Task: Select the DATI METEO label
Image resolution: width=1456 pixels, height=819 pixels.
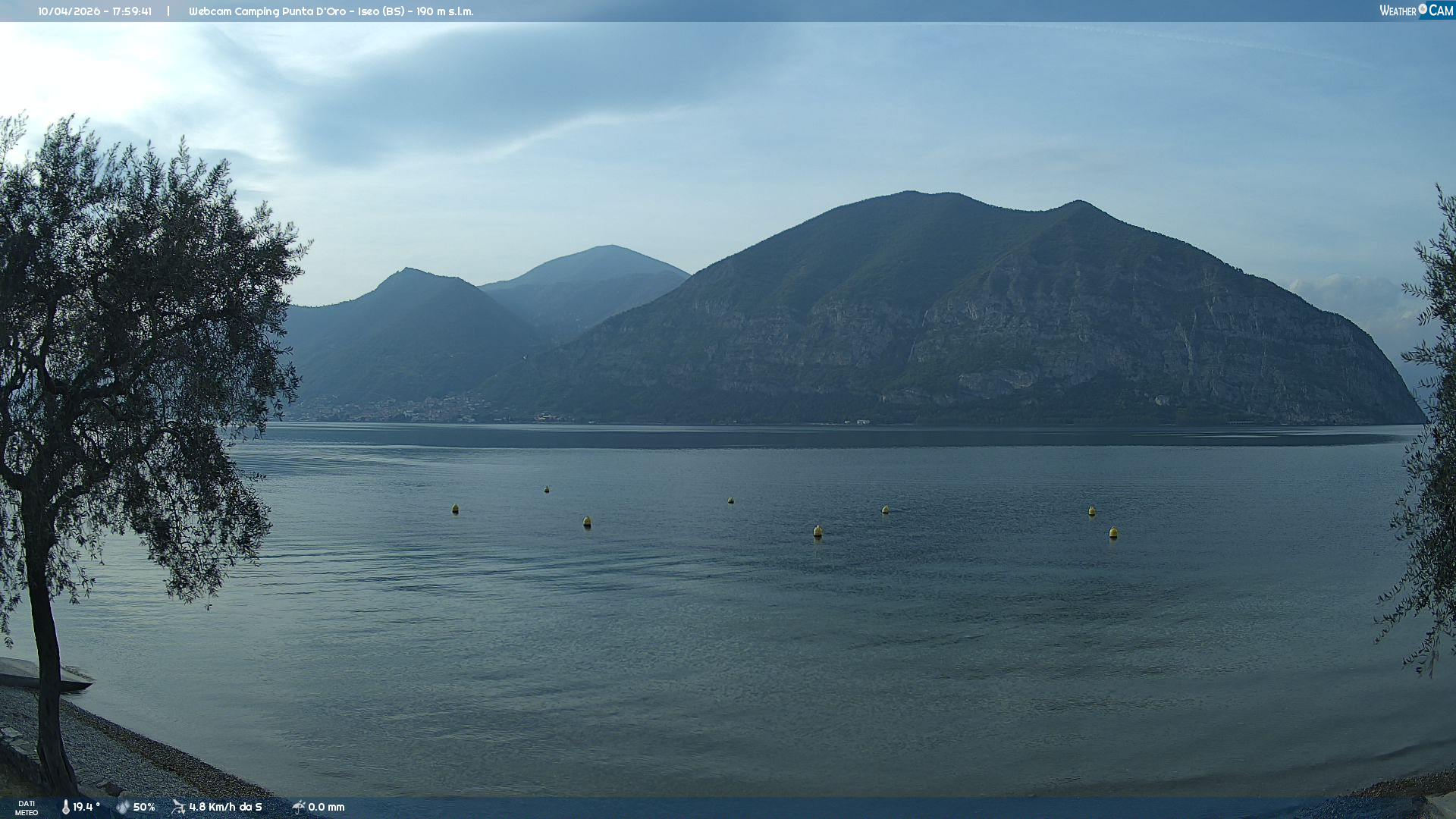Action: click(x=27, y=808)
